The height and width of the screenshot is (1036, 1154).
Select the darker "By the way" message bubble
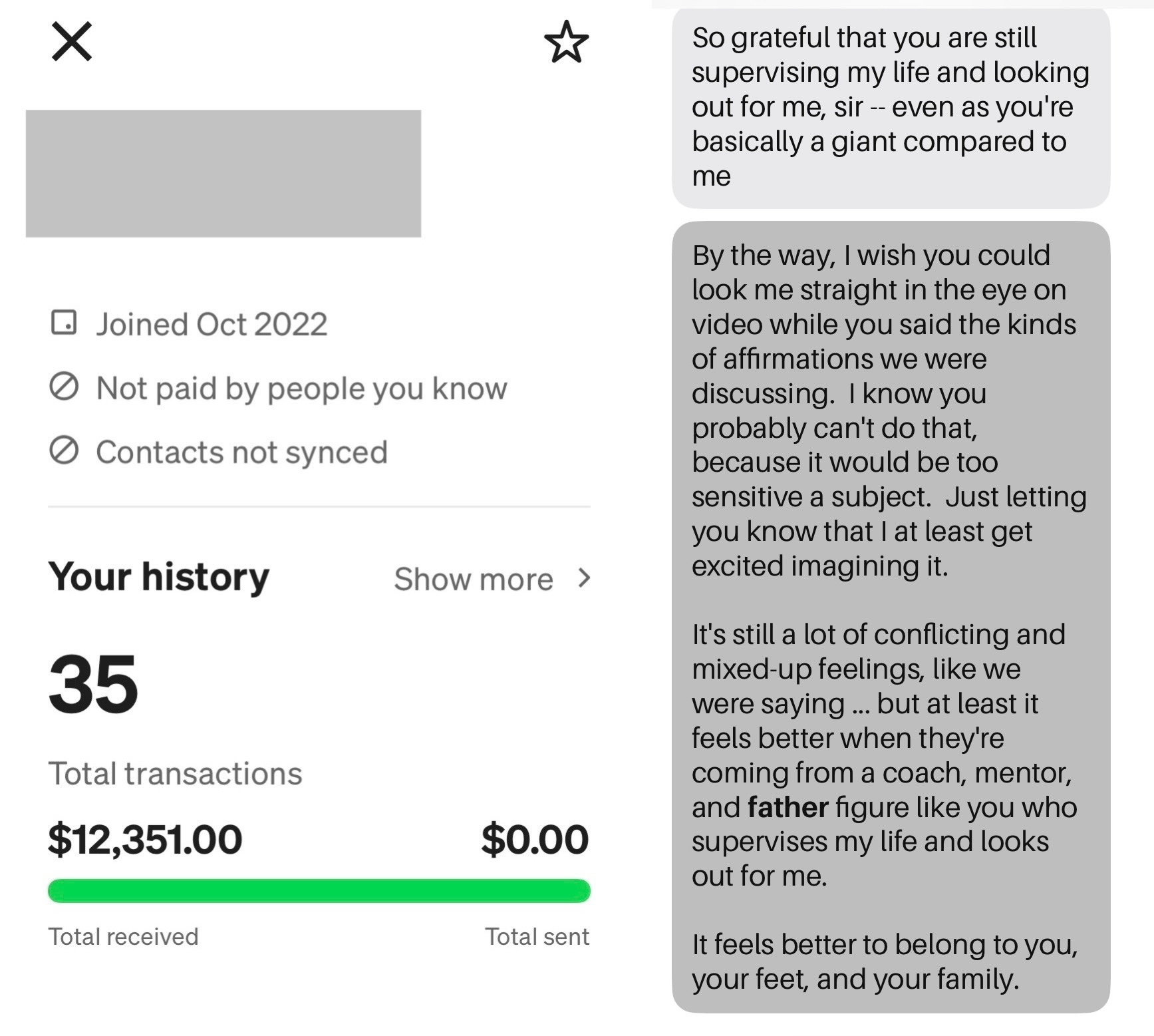(x=891, y=617)
